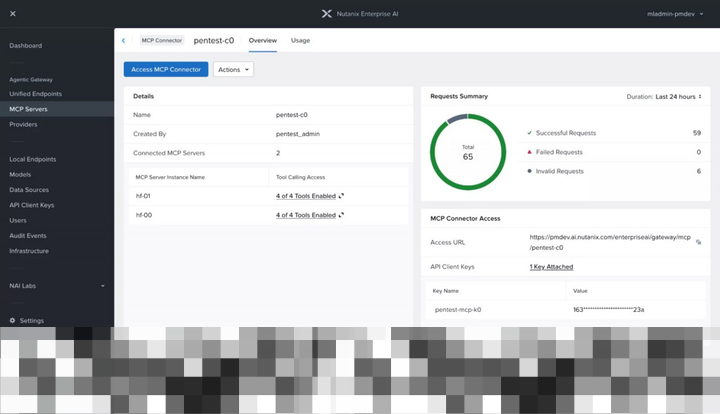
Task: Click the green ring of requests chart
Action: click(x=468, y=188)
